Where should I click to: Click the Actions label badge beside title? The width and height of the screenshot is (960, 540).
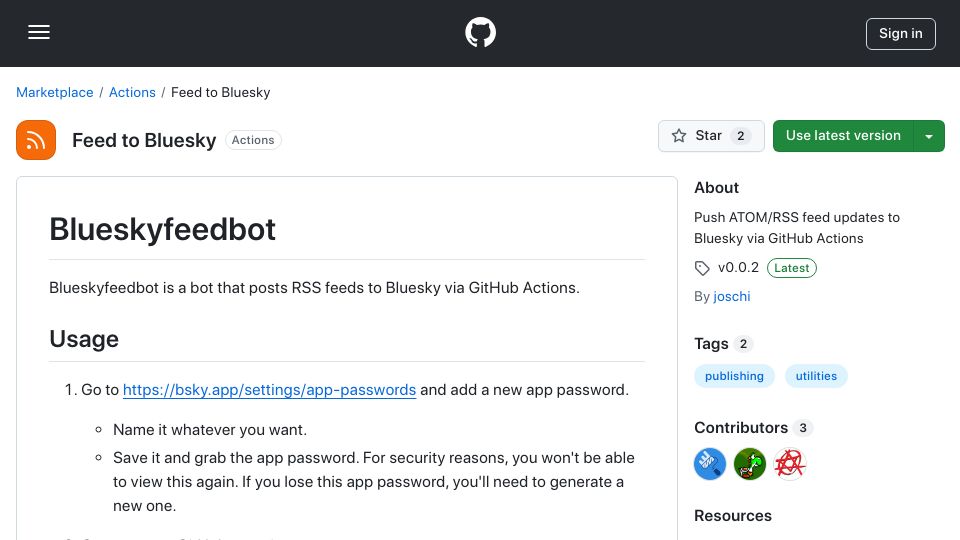click(x=253, y=140)
